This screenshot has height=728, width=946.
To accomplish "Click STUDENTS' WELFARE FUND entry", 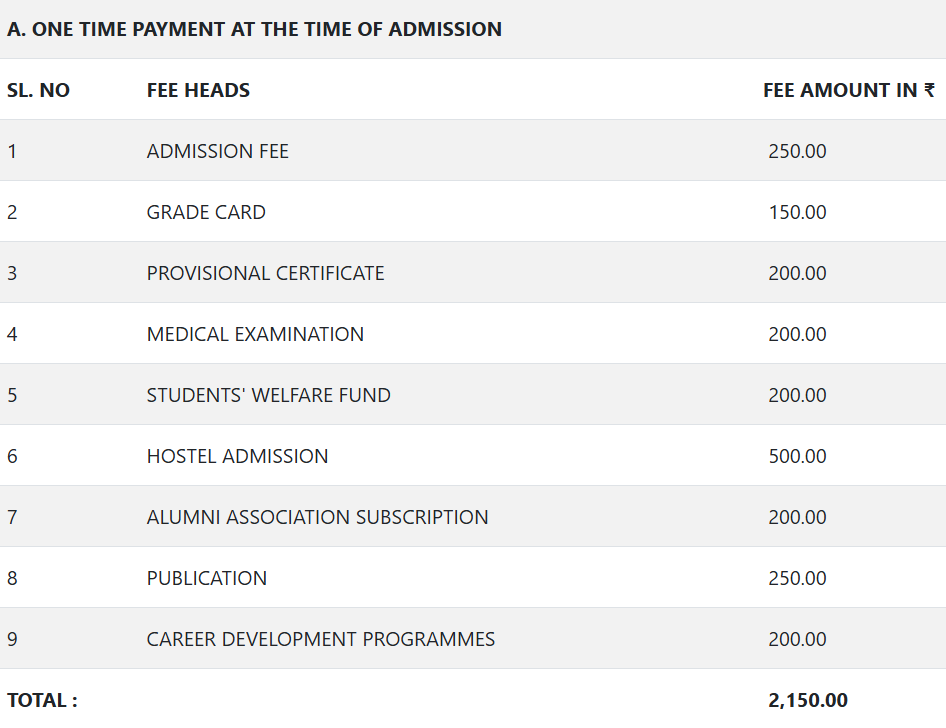I will point(268,395).
